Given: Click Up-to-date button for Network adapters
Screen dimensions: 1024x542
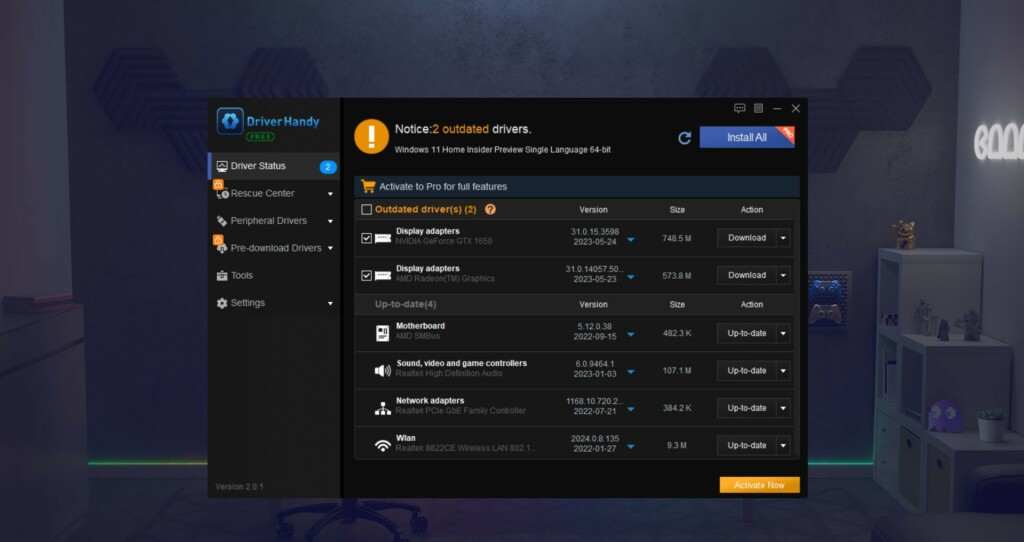Looking at the screenshot, I should [x=746, y=408].
